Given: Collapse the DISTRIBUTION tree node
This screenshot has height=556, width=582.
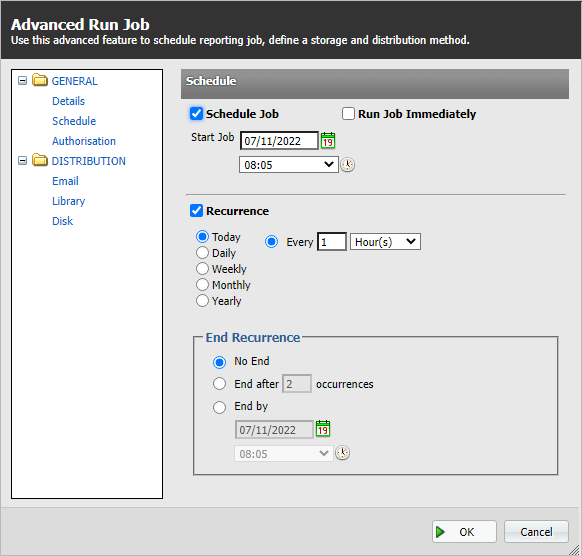Looking at the screenshot, I should [22, 161].
